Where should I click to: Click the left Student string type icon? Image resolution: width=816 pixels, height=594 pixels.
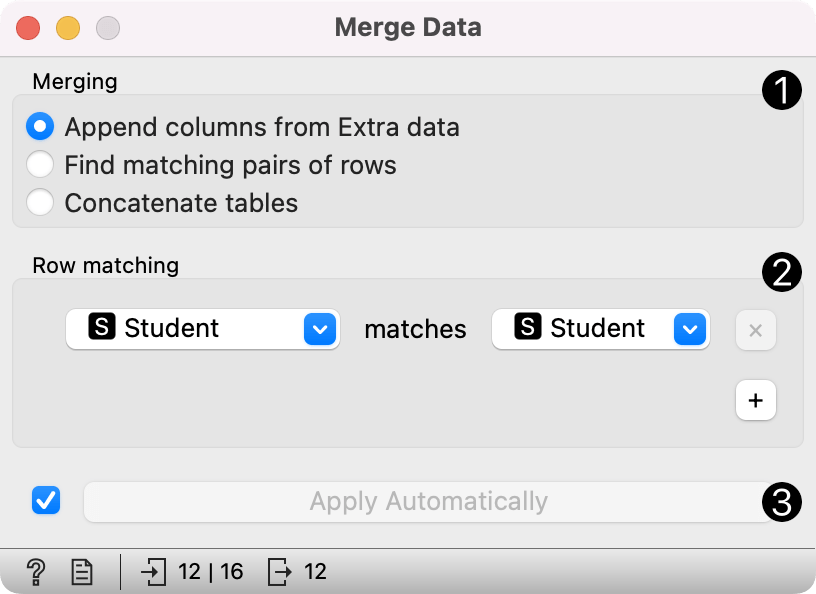102,327
